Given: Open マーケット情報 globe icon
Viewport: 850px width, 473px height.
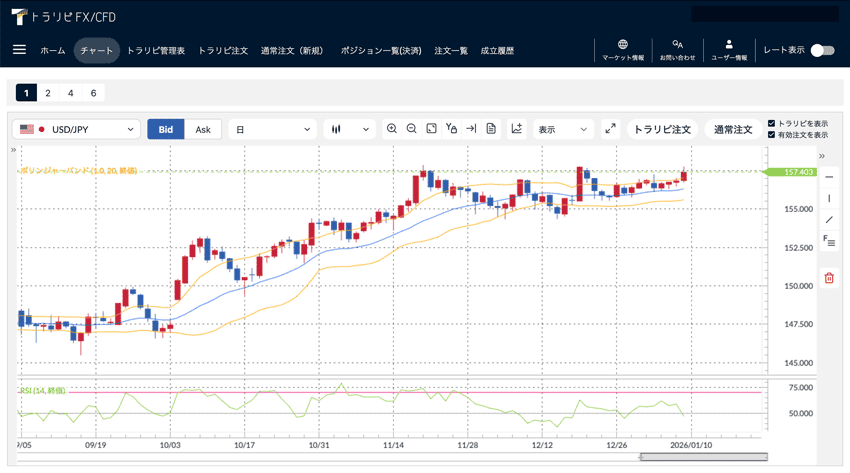Looking at the screenshot, I should pyautogui.click(x=623, y=50).
